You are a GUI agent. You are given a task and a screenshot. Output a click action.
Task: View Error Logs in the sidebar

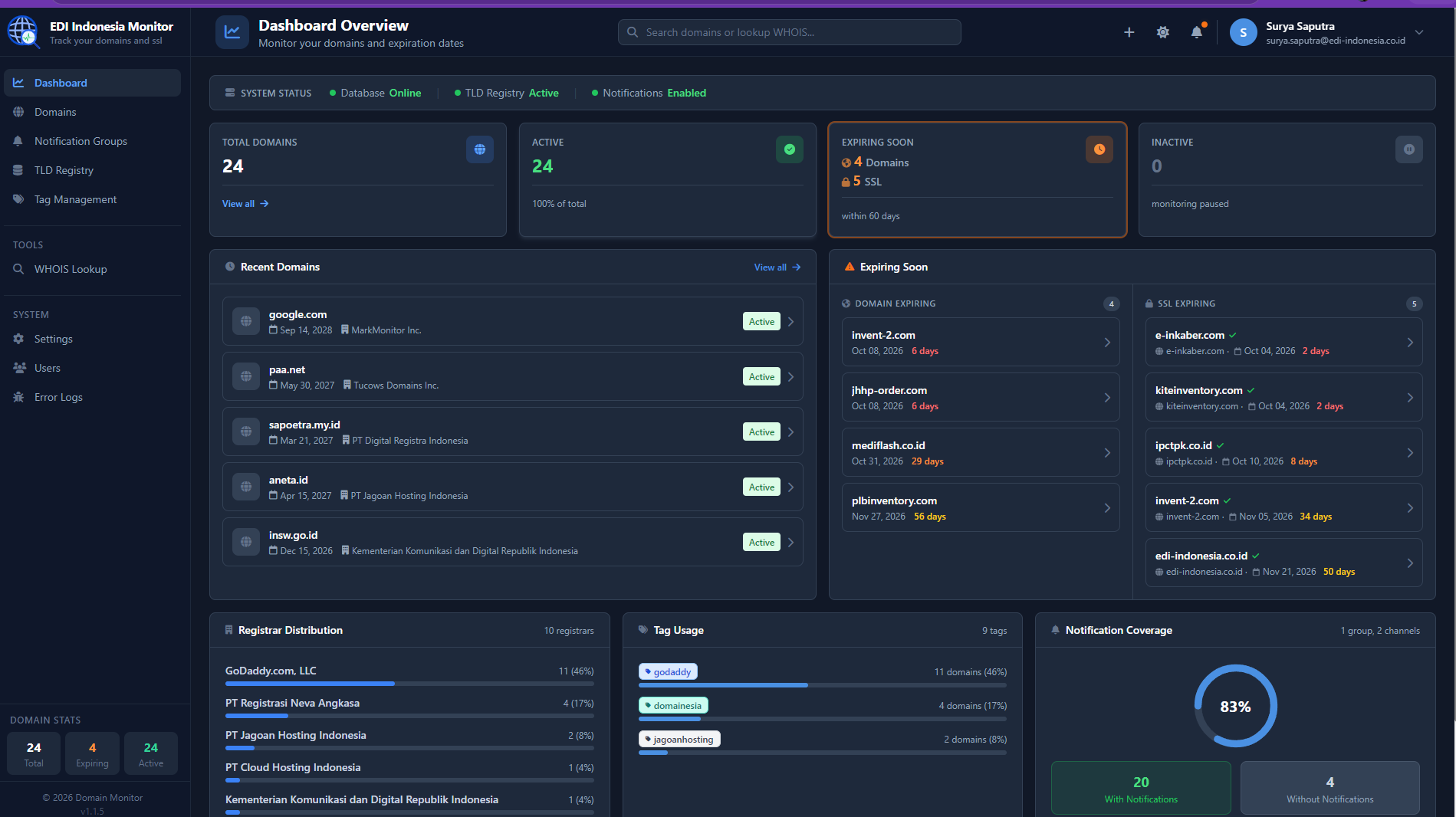click(93, 397)
